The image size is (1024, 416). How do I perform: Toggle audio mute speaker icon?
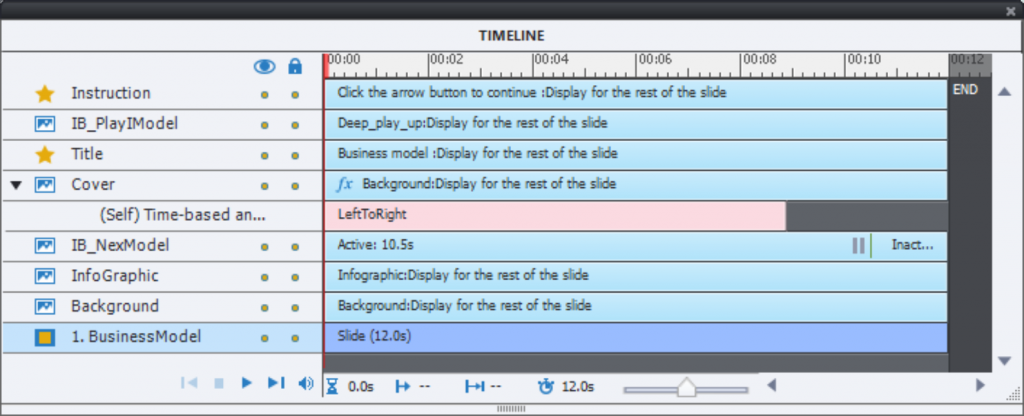click(305, 384)
